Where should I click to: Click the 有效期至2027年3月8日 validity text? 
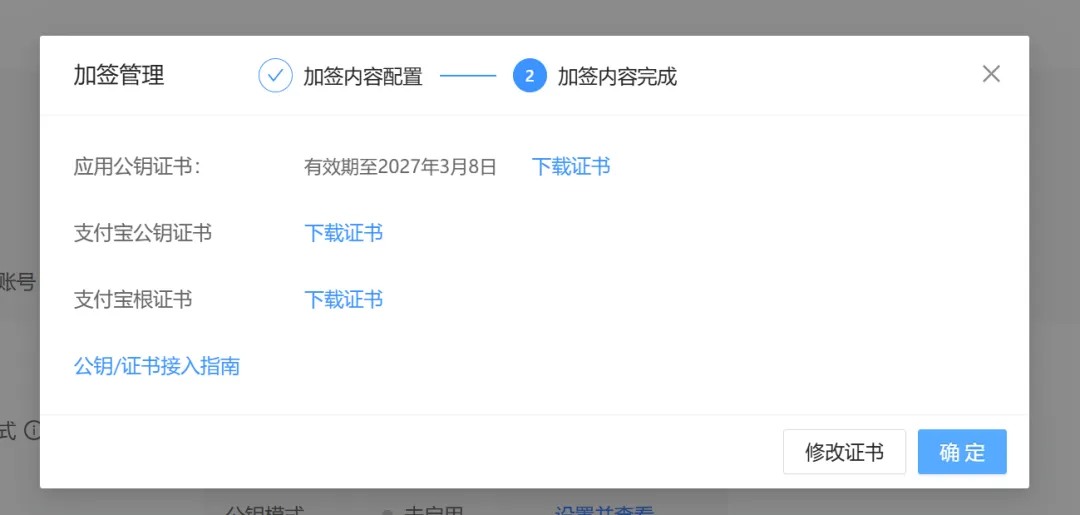400,167
